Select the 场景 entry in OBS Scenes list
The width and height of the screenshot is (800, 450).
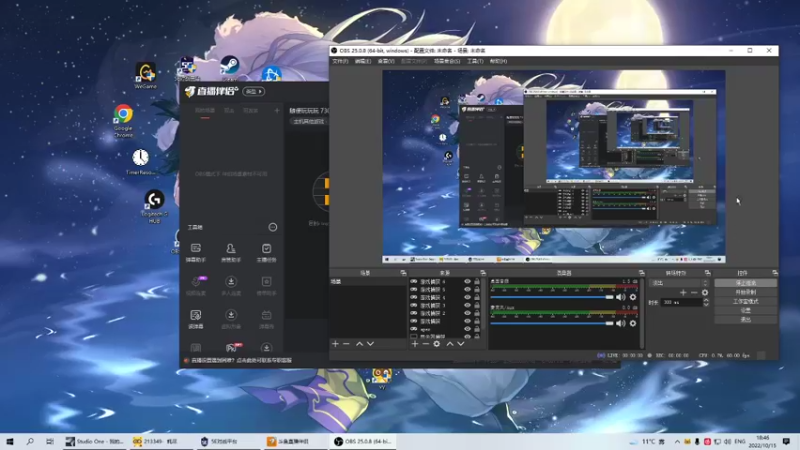point(367,282)
